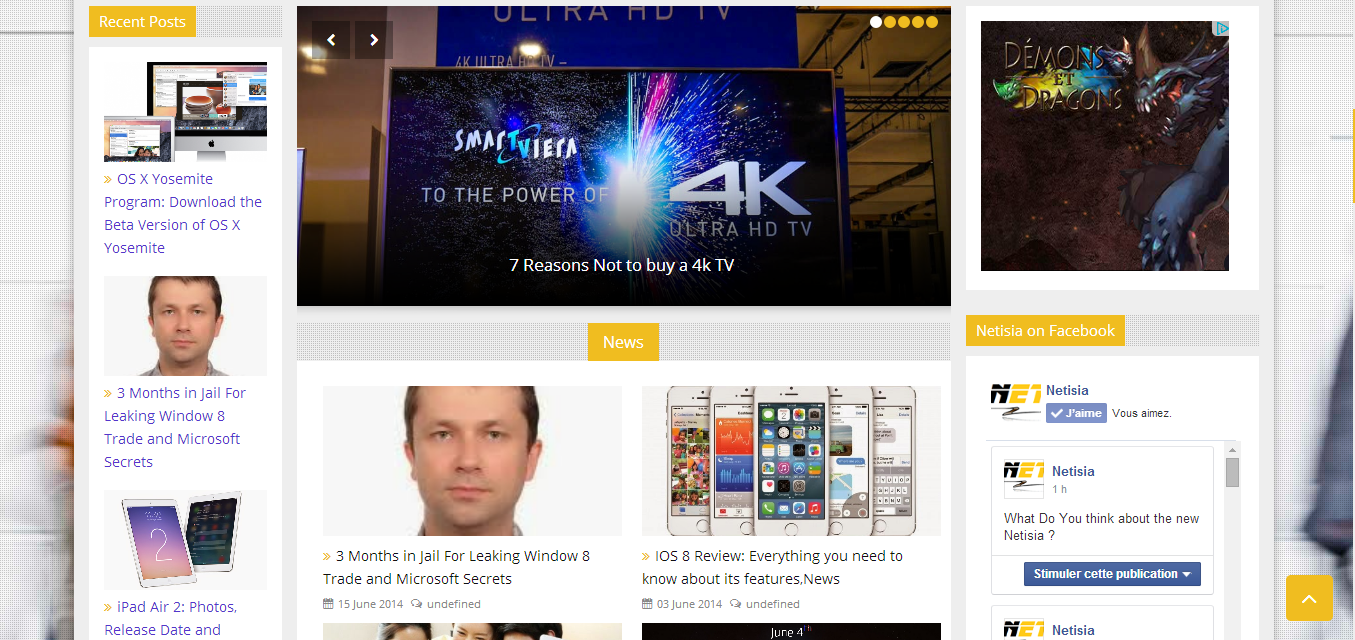Image resolution: width=1355 pixels, height=640 pixels.
Task: Select the last slider pagination dot
Action: (932, 22)
